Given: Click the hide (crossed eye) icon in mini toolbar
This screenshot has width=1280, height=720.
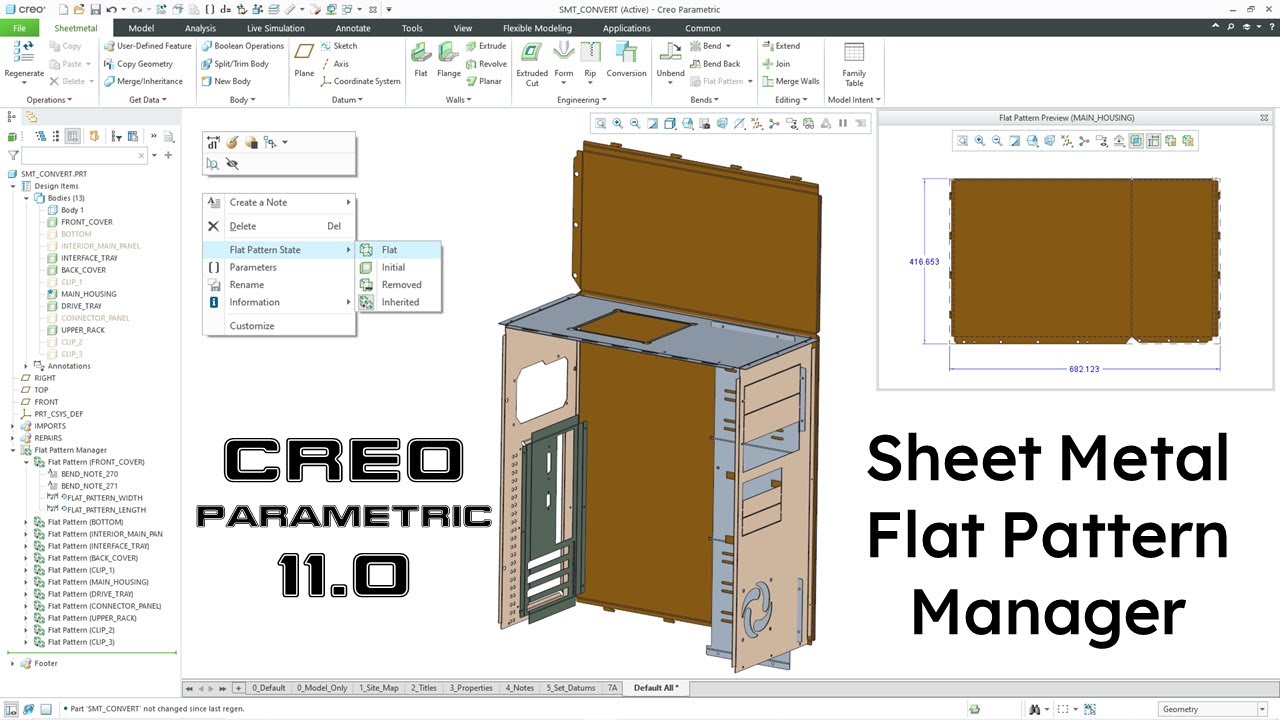Looking at the screenshot, I should (x=233, y=163).
